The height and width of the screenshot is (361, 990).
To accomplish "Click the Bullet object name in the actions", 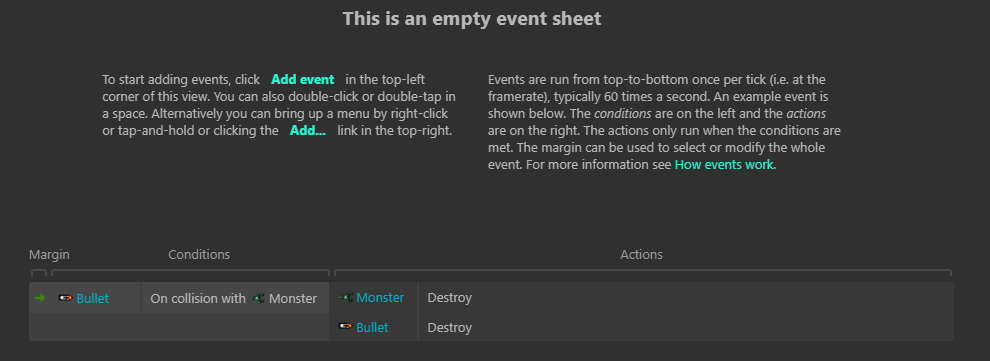I will [x=372, y=328].
